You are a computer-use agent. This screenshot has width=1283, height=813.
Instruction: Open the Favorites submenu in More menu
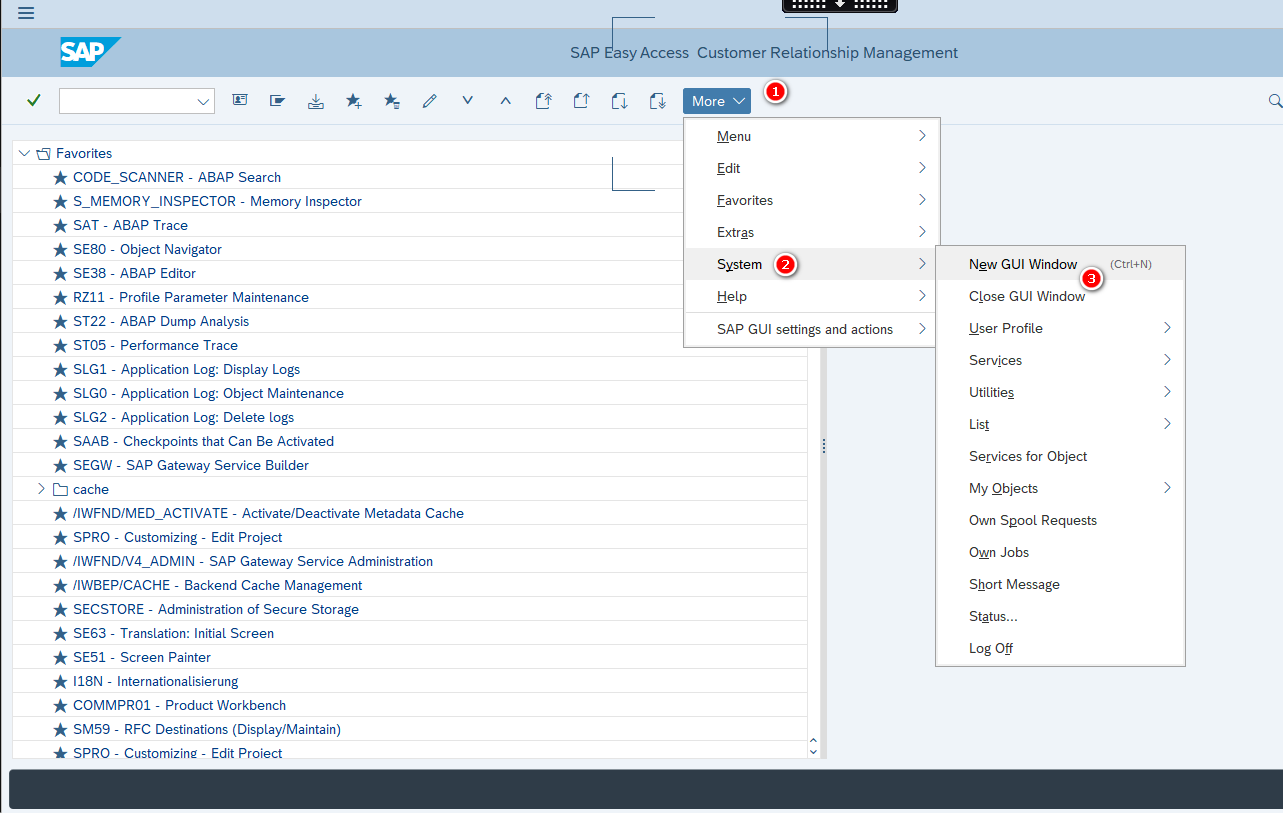pyautogui.click(x=811, y=200)
